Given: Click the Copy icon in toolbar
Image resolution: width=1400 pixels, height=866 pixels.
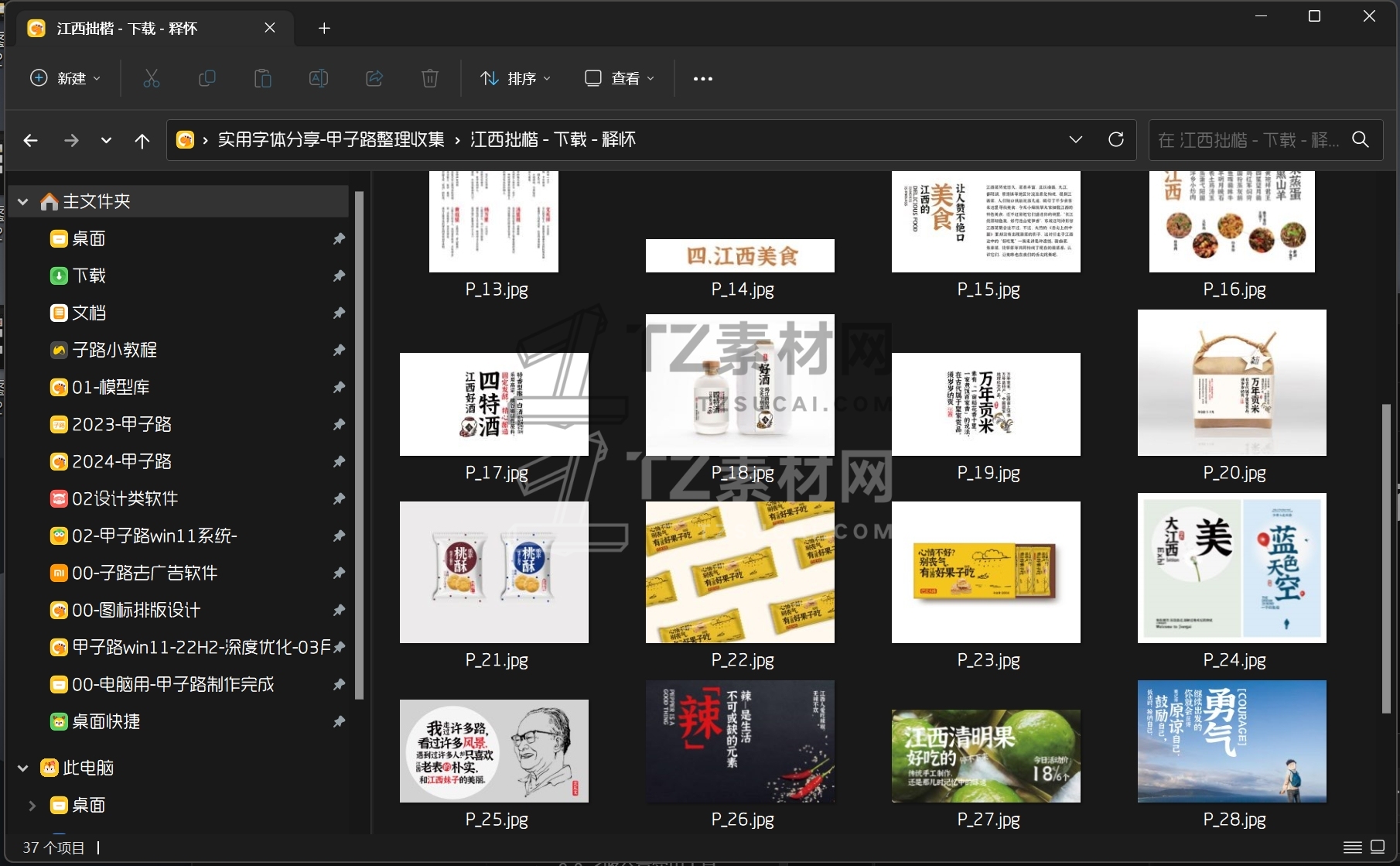Looking at the screenshot, I should [207, 78].
